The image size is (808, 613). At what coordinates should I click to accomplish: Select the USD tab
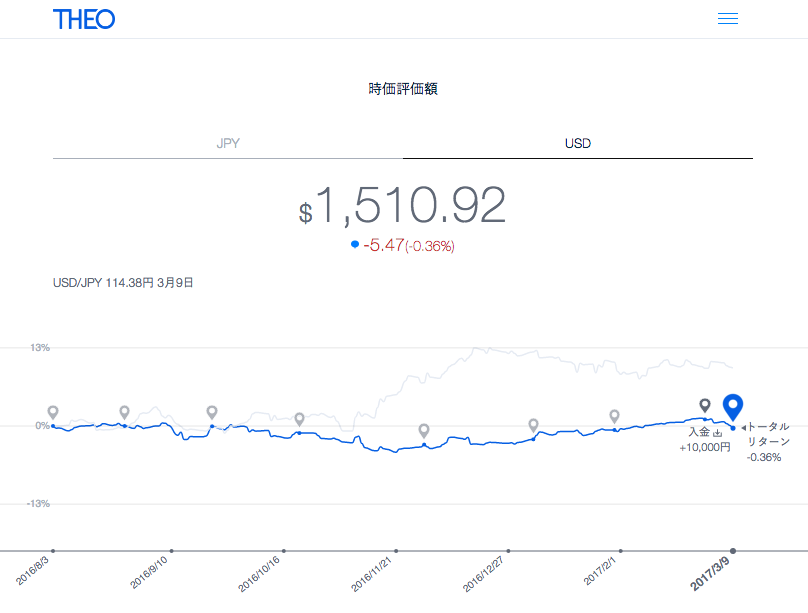point(578,143)
